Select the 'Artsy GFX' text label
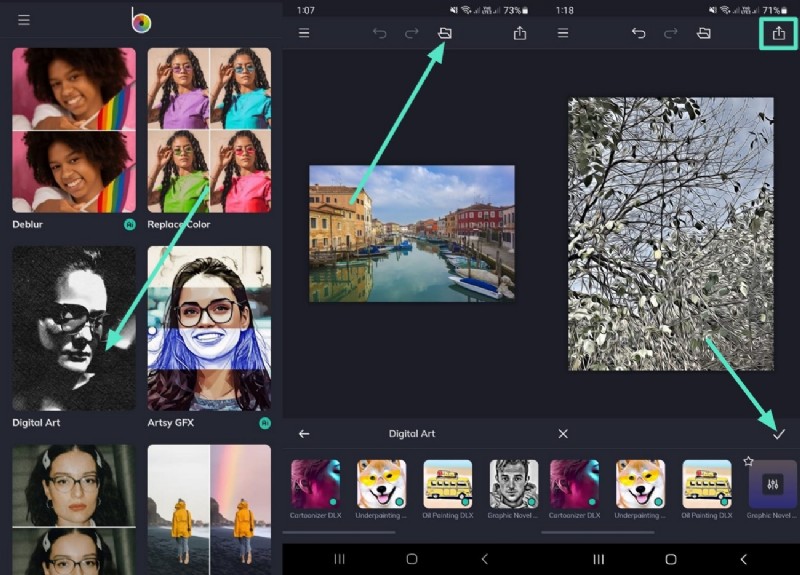Viewport: 800px width, 575px height. [170, 422]
